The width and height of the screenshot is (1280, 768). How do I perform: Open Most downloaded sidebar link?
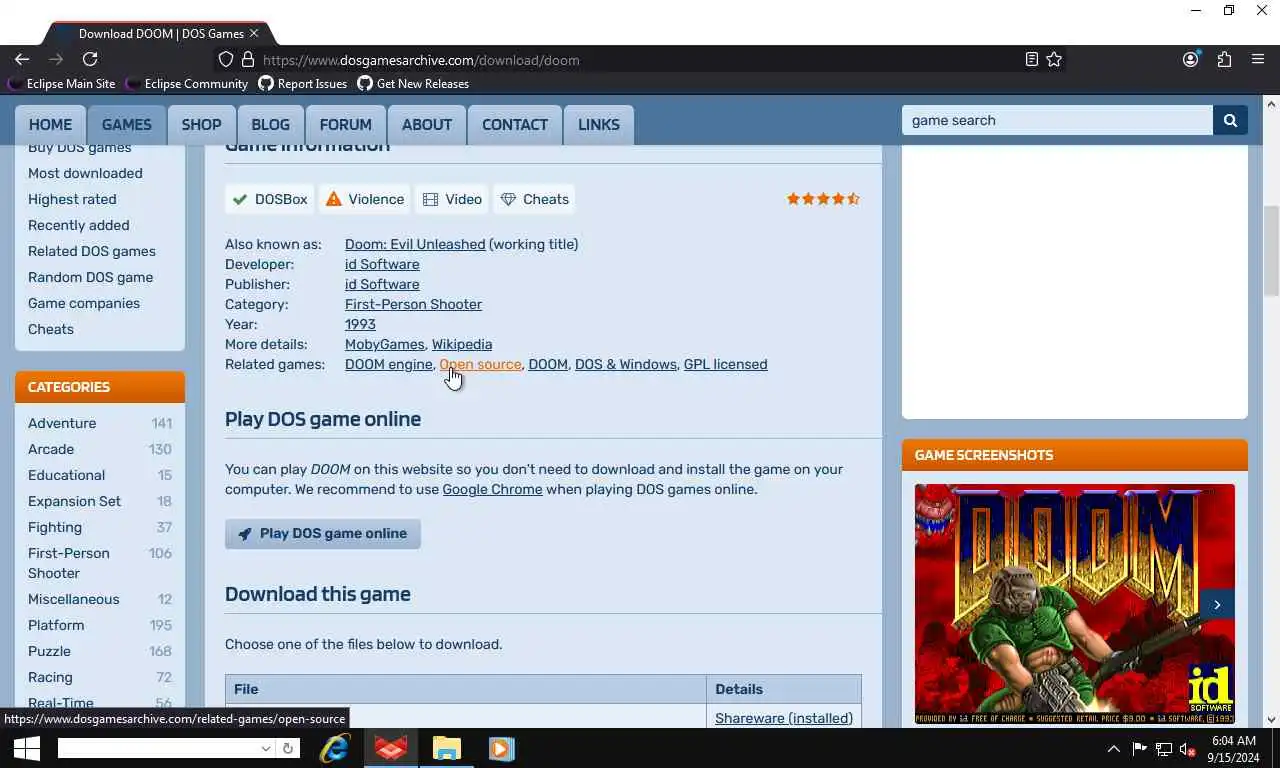pyautogui.click(x=85, y=173)
